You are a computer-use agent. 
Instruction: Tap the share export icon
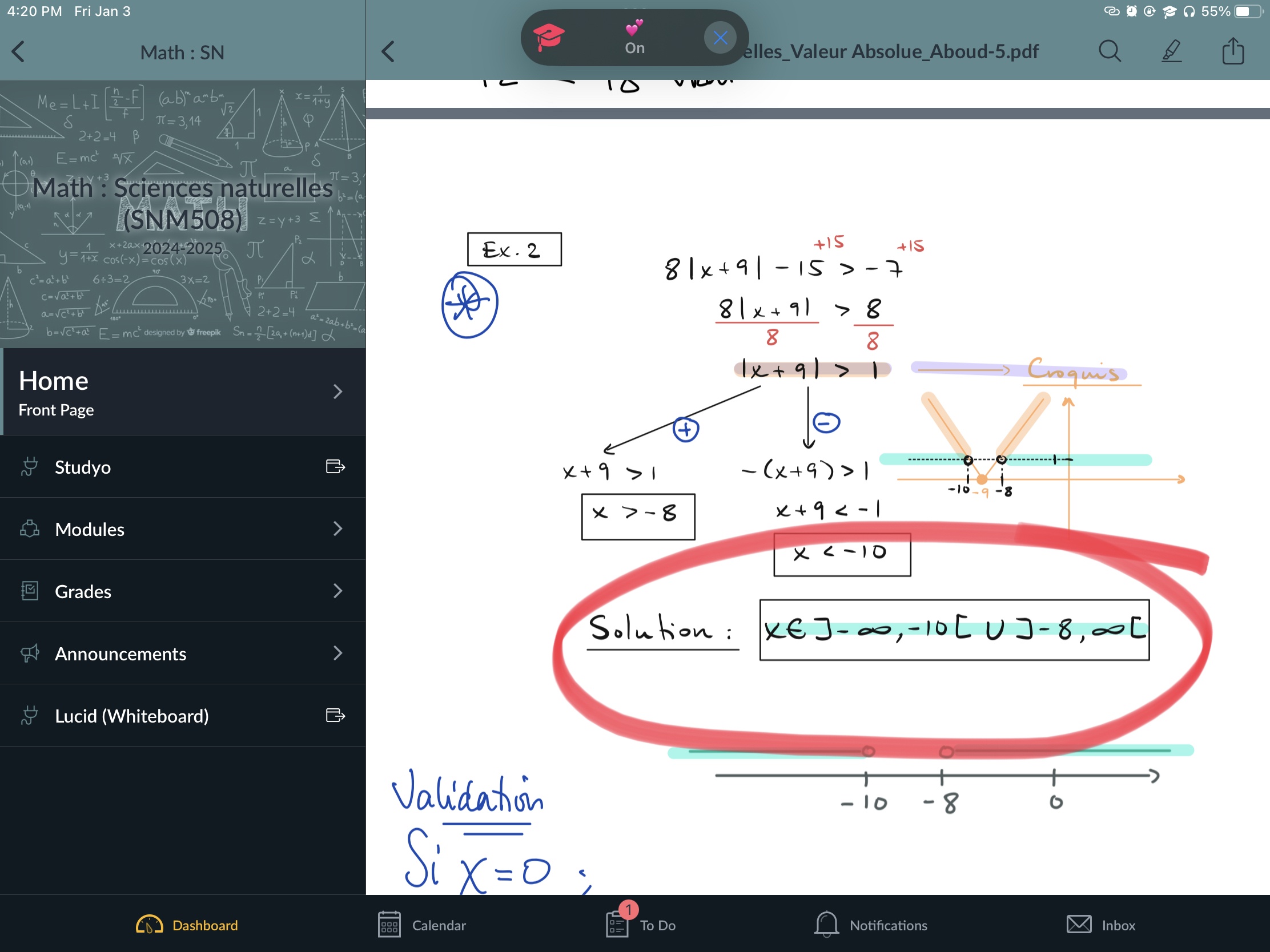point(1232,51)
